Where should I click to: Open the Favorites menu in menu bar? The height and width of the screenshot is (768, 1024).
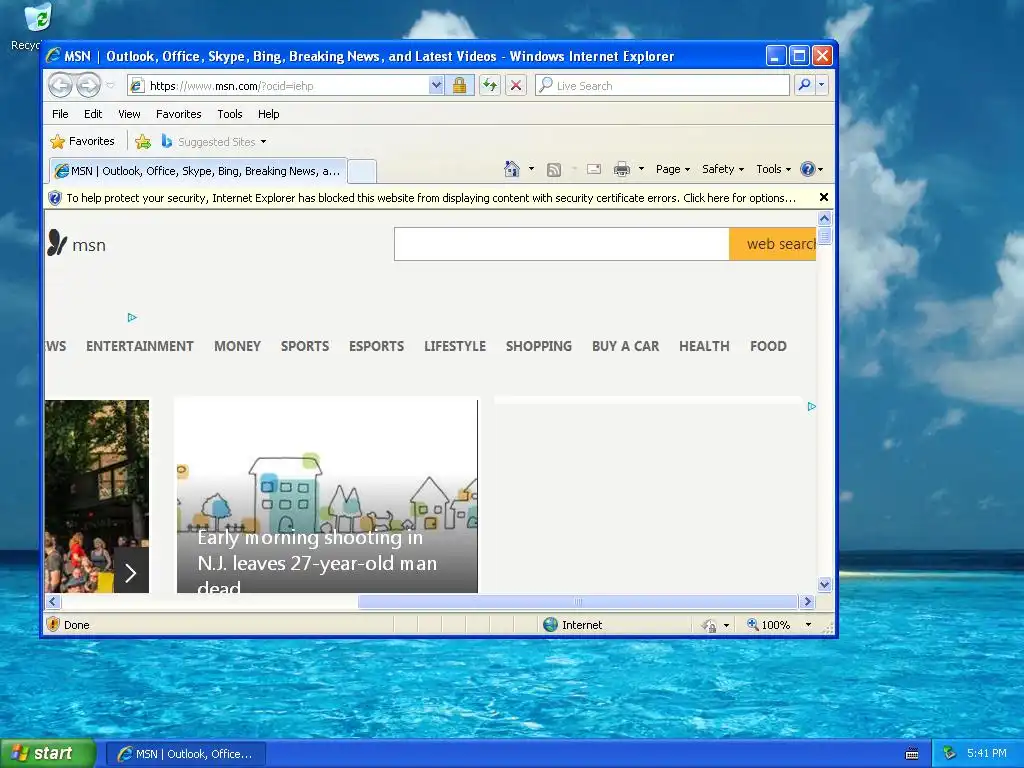[x=178, y=114]
